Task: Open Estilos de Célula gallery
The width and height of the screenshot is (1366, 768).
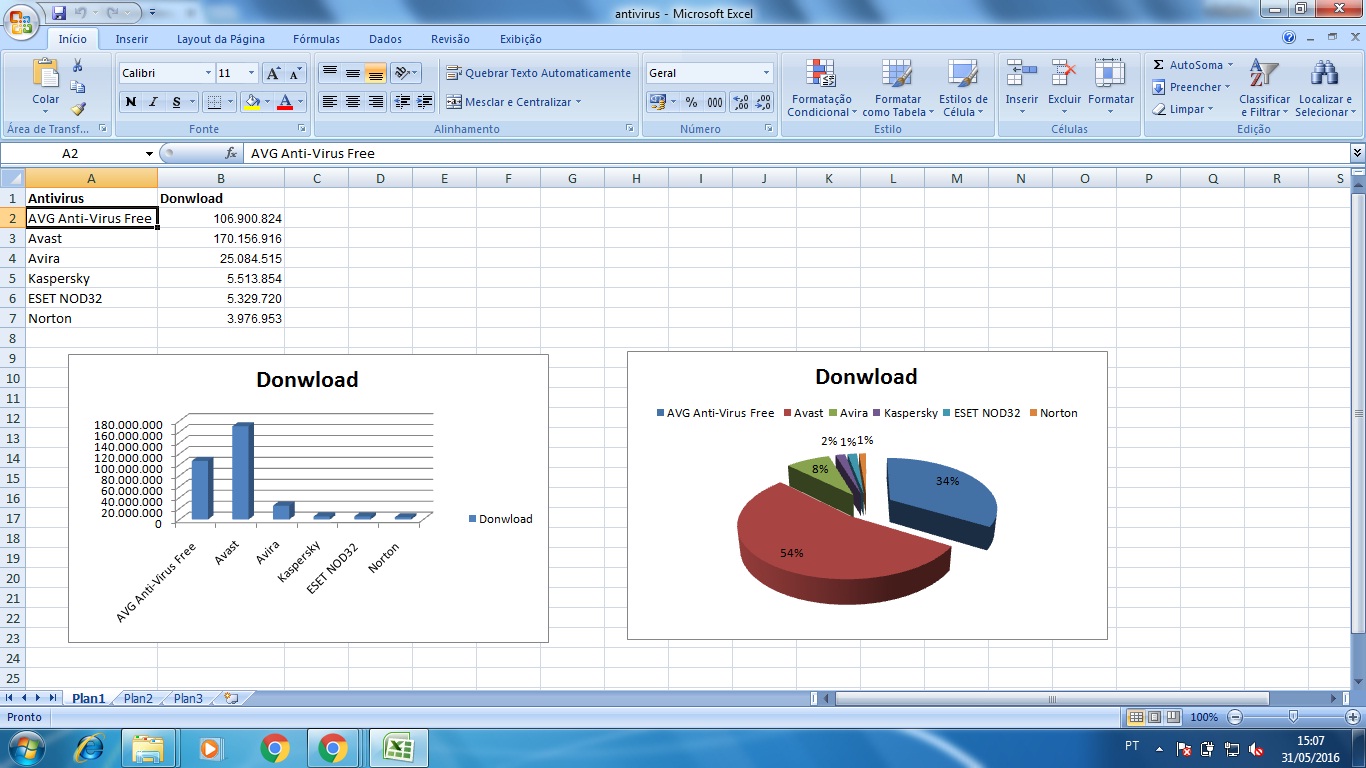Action: [963, 88]
